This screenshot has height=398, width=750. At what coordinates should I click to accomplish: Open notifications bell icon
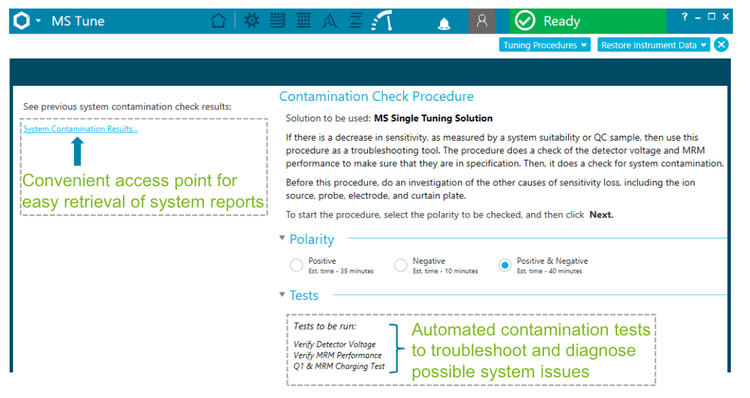tap(444, 23)
